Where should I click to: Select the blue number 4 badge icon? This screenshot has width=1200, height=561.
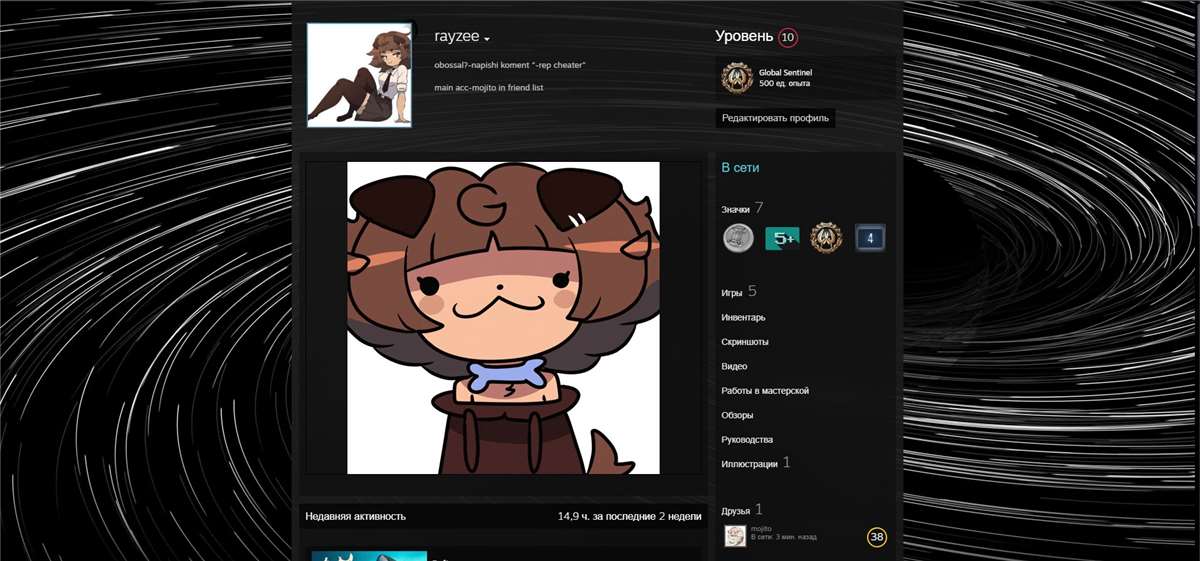[x=870, y=238]
